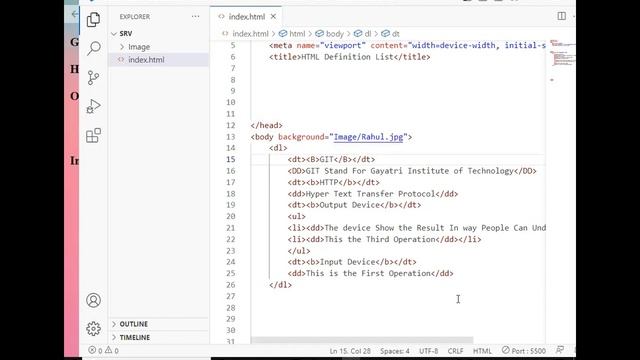The width and height of the screenshot is (640, 360).
Task: Open Run and Debug view icon
Action: pos(93,107)
